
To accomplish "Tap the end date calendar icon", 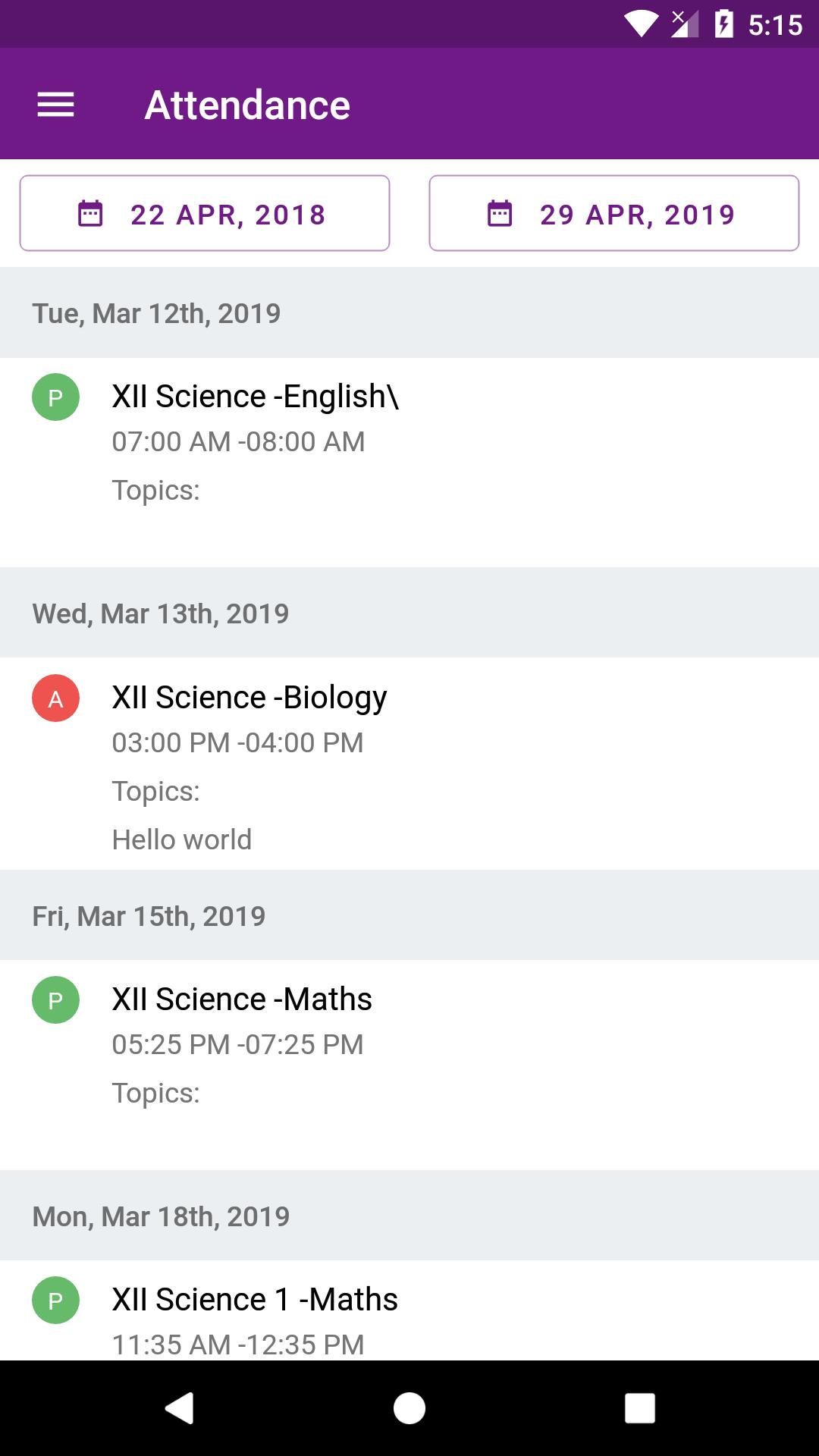I will (500, 213).
